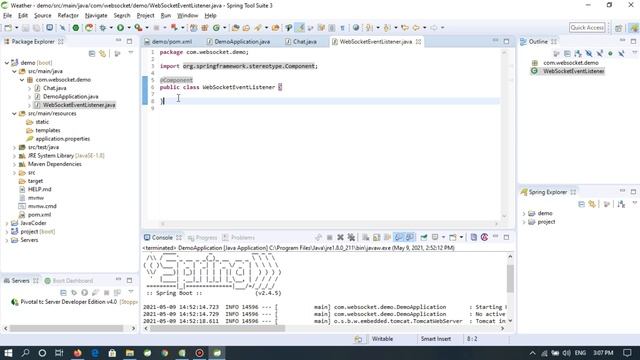Click the Back navigation arrow in toolbar
This screenshot has height=360, width=640.
pyautogui.click(x=416, y=28)
